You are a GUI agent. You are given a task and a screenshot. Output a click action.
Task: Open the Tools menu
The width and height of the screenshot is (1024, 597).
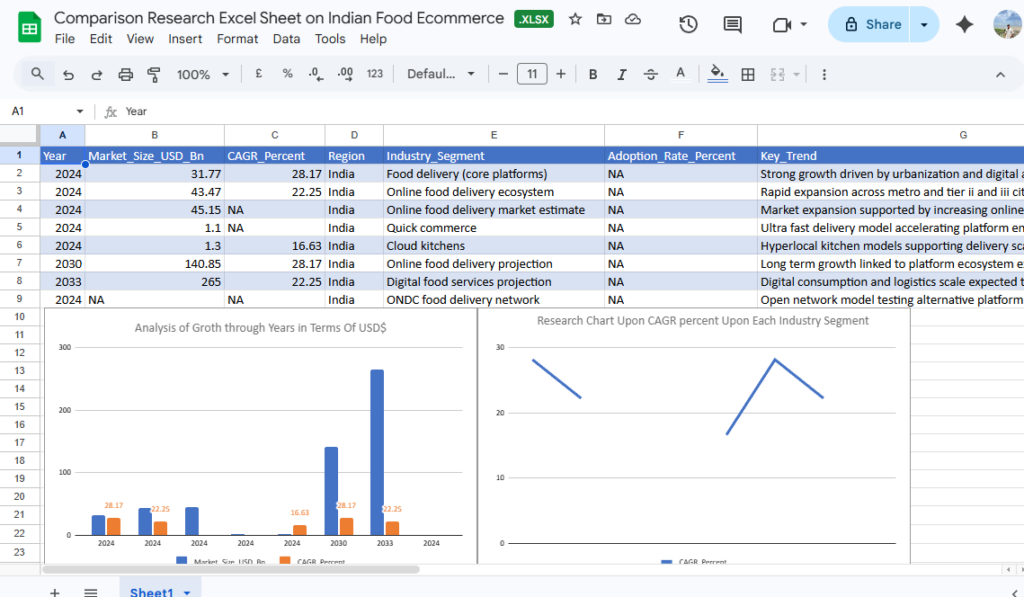pyautogui.click(x=330, y=39)
